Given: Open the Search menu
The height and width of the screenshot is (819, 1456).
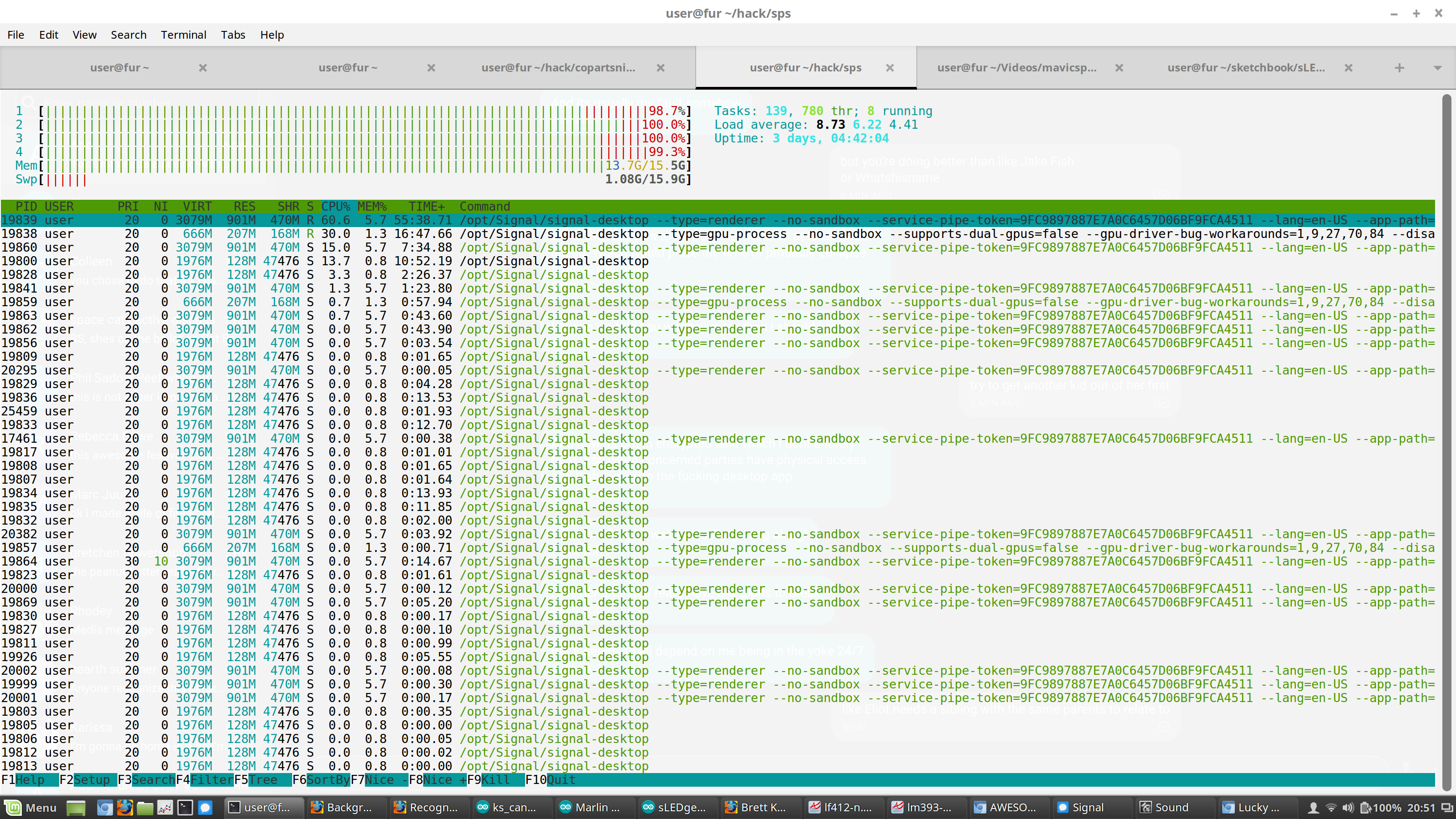Looking at the screenshot, I should click(128, 35).
